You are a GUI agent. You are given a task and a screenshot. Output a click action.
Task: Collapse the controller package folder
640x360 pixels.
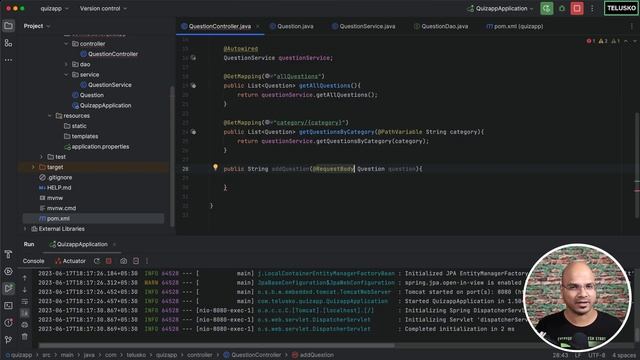[x=66, y=44]
